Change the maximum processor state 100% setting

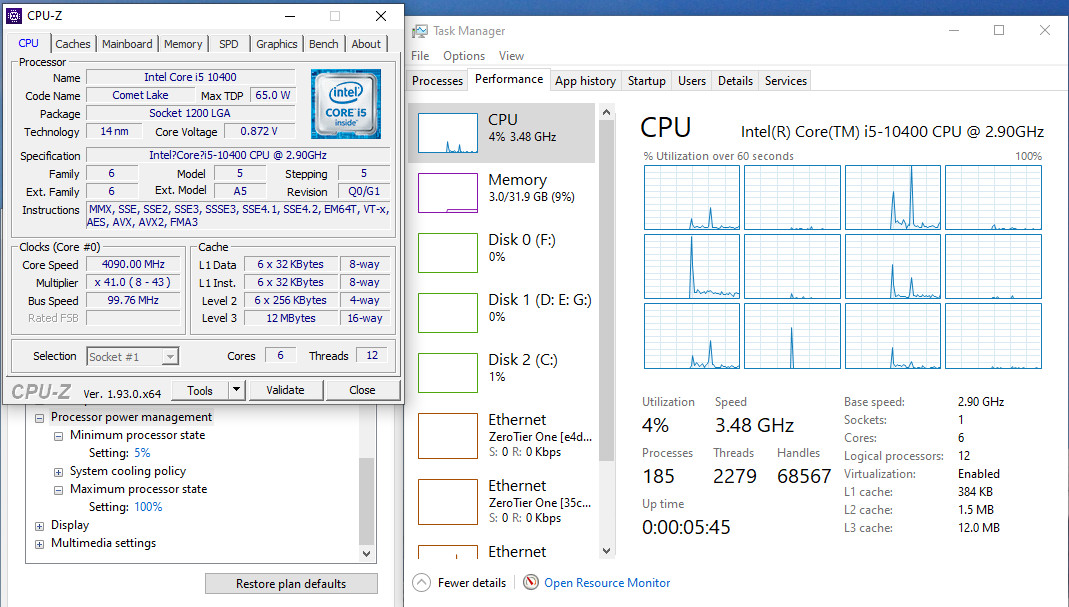pos(148,507)
